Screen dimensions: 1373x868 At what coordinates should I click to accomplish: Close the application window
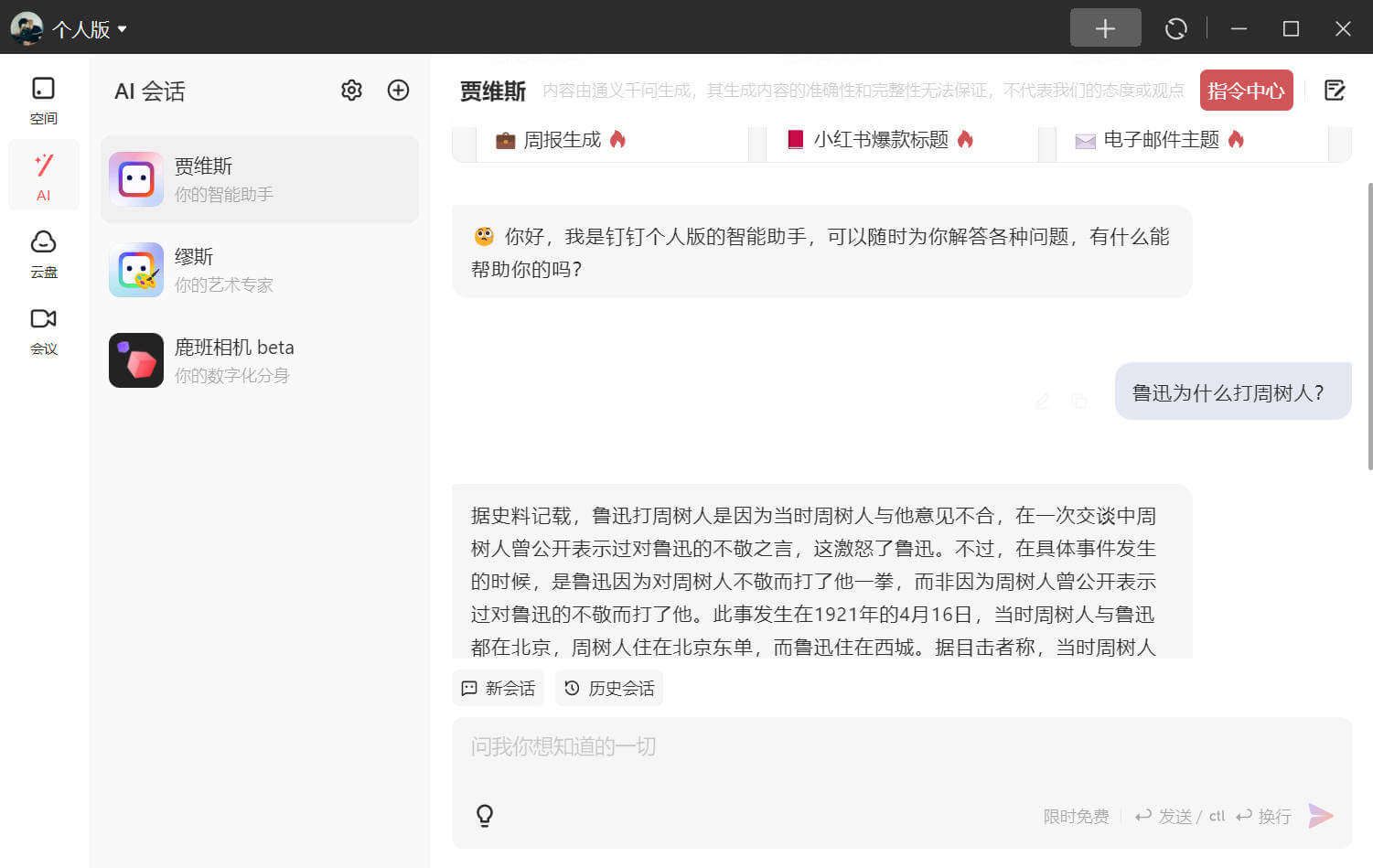[1343, 28]
